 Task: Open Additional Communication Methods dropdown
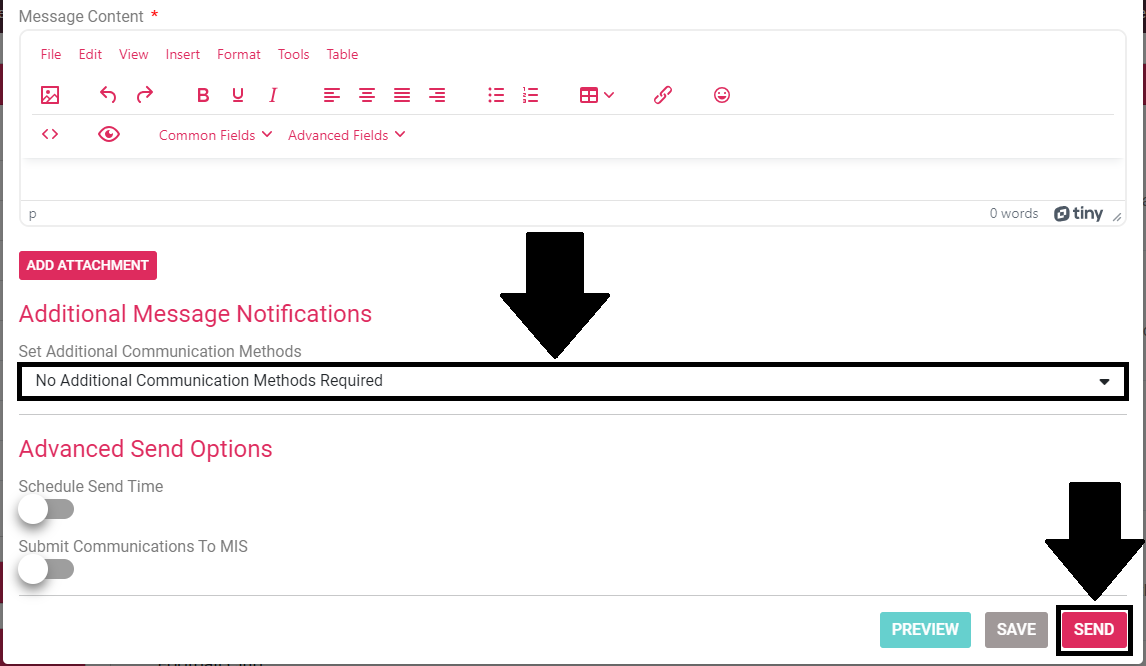pos(572,381)
